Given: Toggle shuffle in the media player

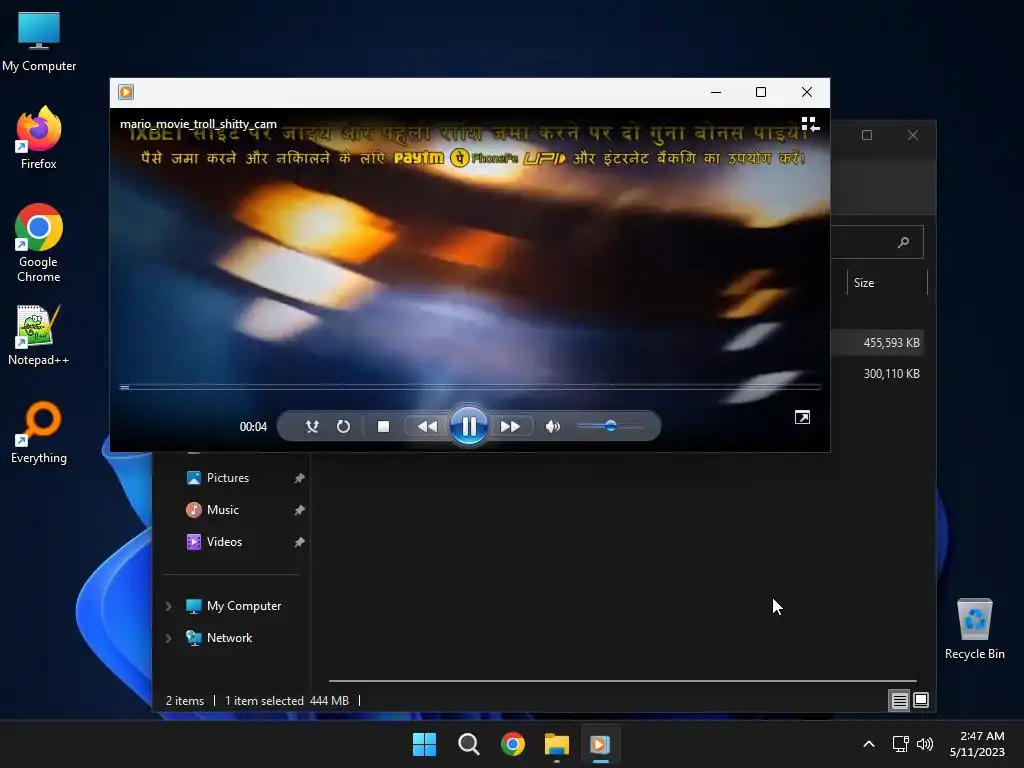Looking at the screenshot, I should point(312,426).
